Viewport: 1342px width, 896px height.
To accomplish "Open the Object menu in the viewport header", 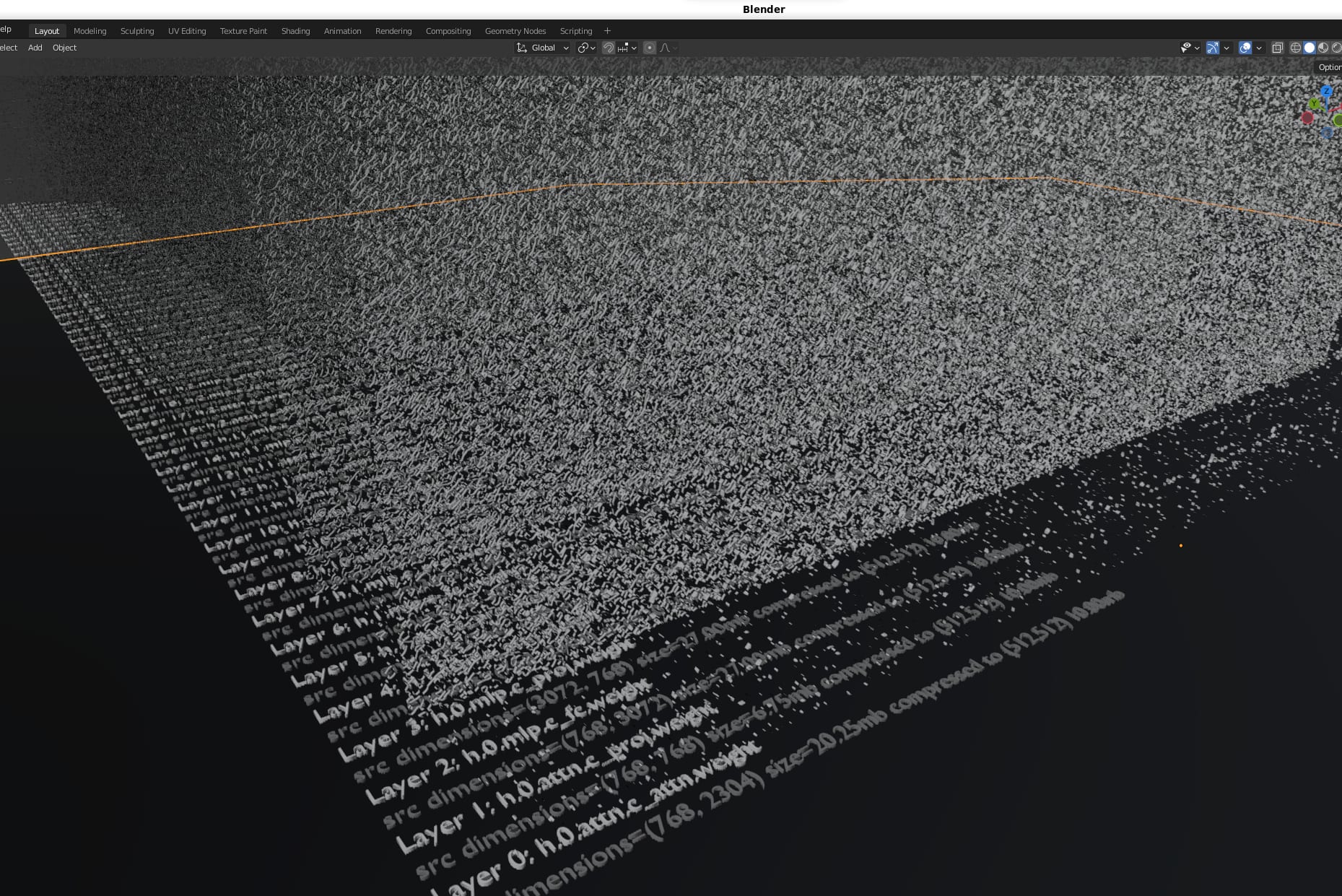I will [64, 48].
